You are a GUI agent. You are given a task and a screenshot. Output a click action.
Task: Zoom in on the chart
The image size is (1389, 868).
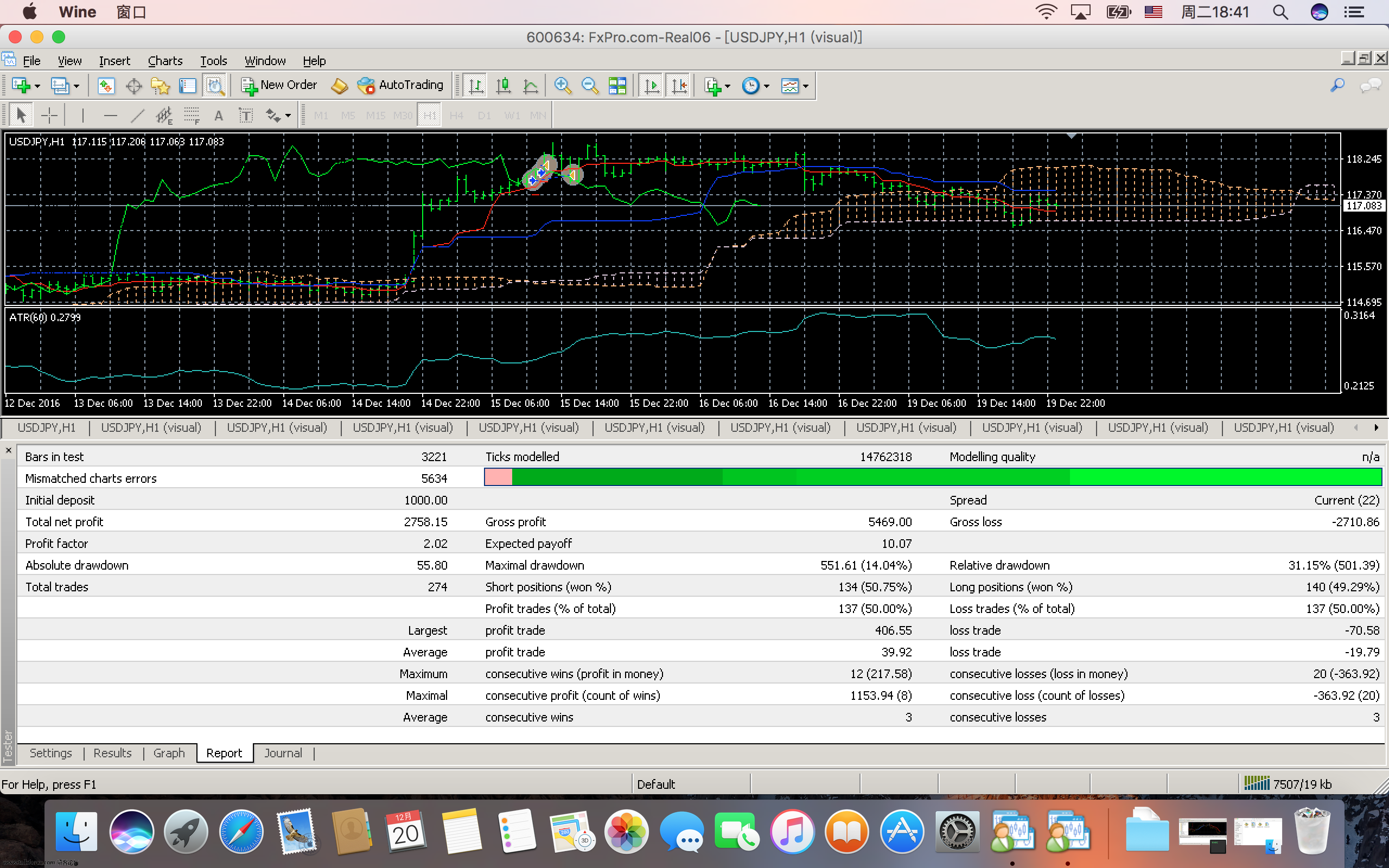pos(563,86)
